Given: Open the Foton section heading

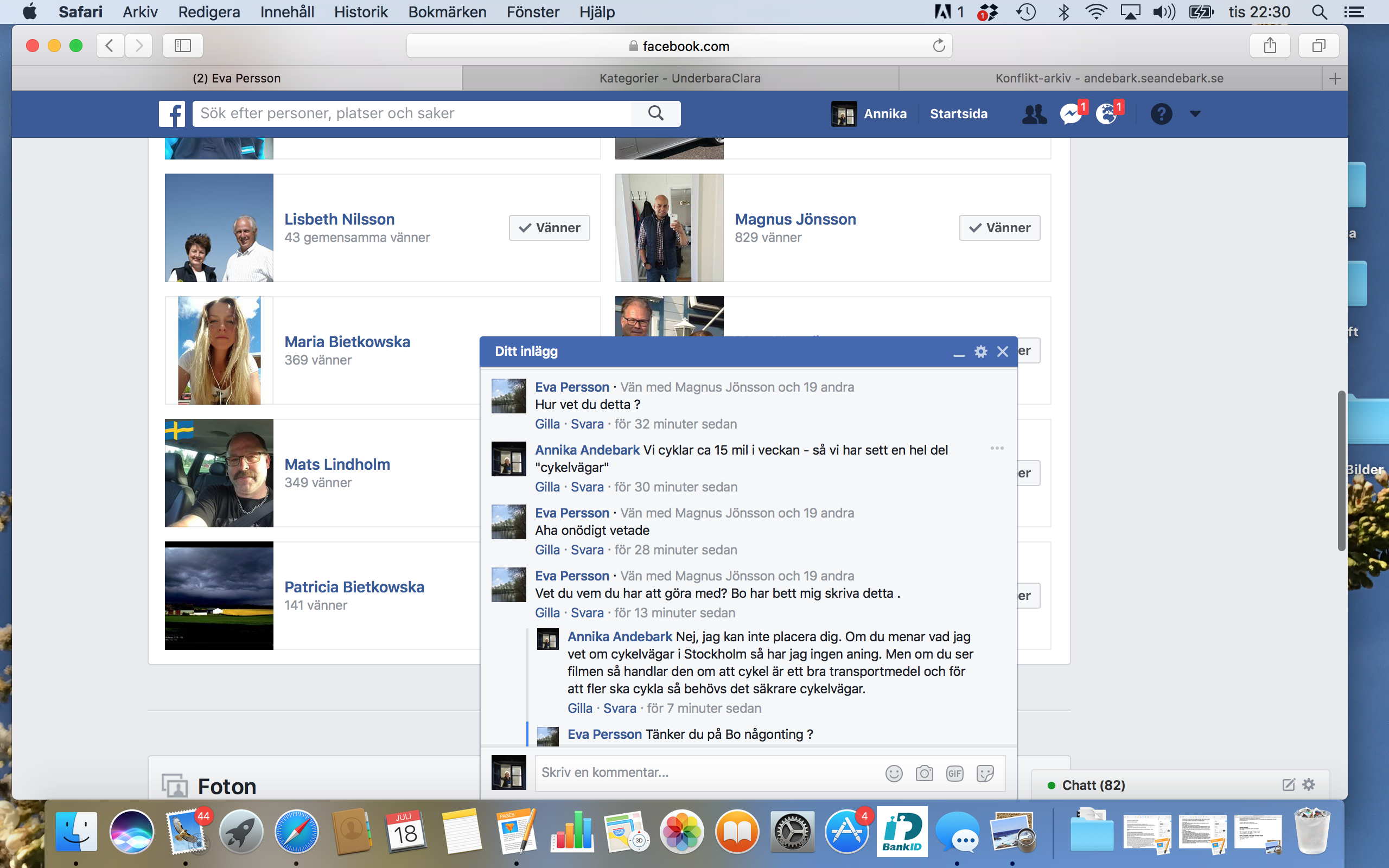Looking at the screenshot, I should [227, 787].
